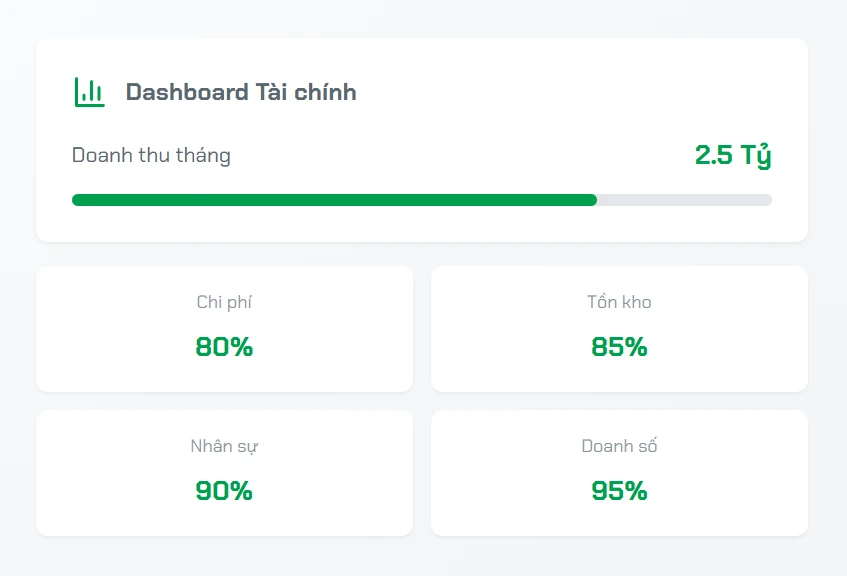Click the green filled portion of progress bar
The width and height of the screenshot is (847, 576).
point(334,200)
